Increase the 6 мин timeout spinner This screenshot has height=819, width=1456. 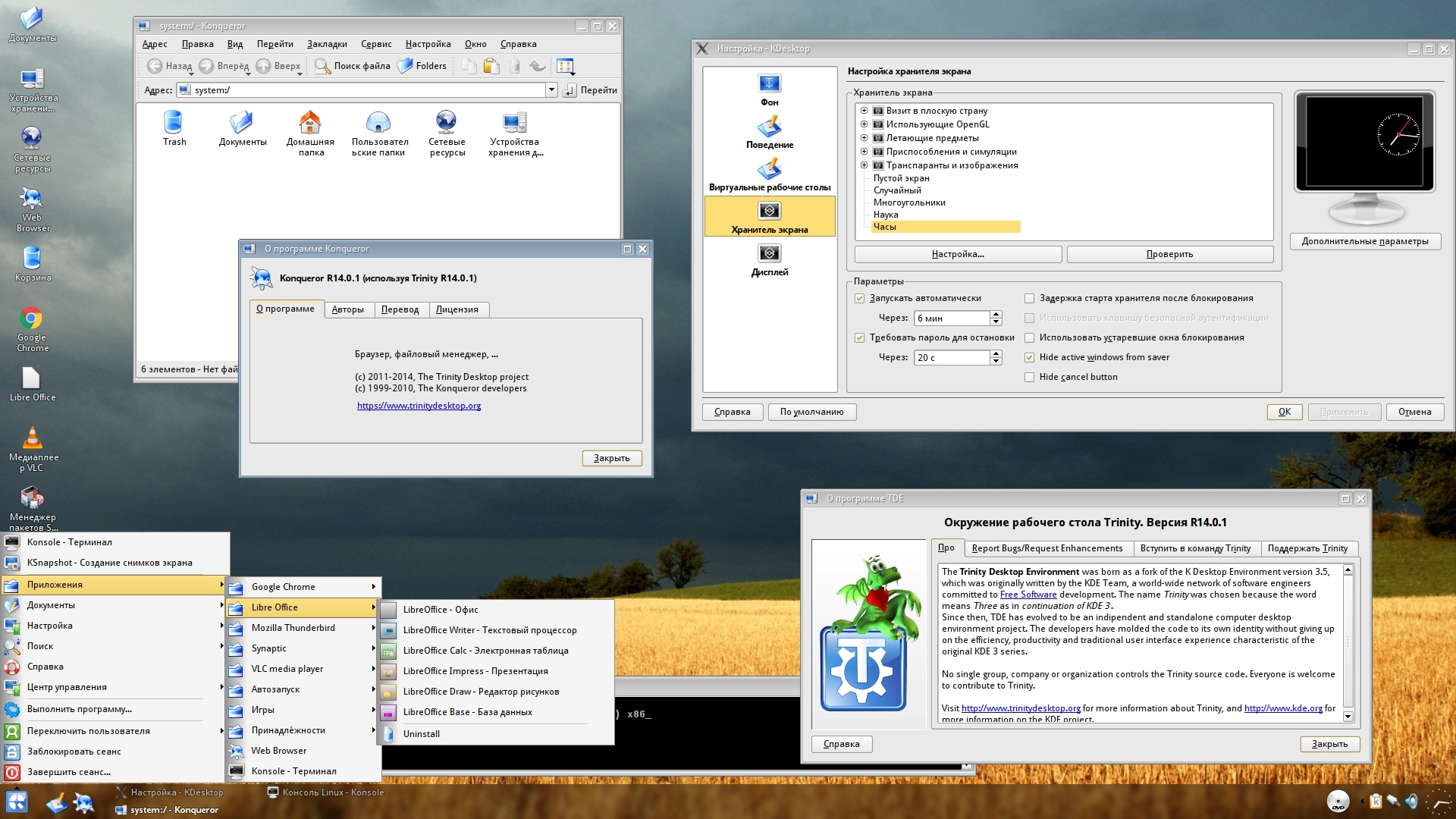tap(996, 315)
